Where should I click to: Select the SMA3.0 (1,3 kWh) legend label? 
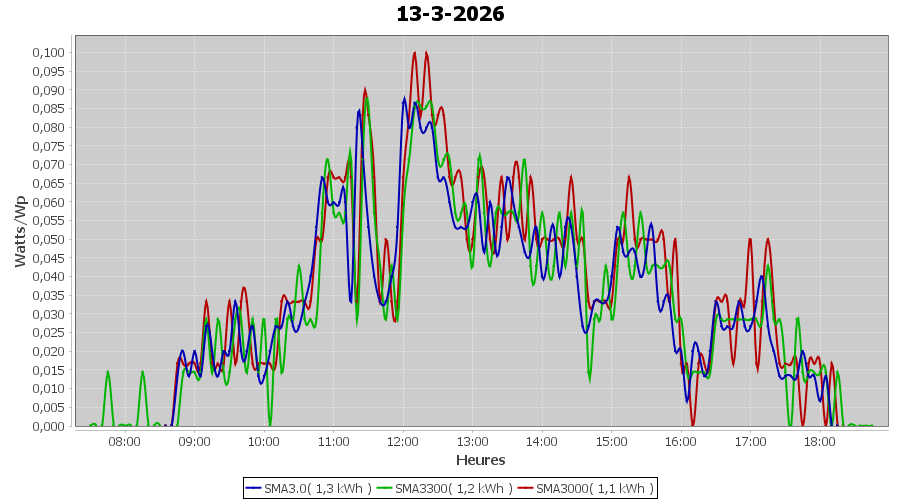pos(318,488)
